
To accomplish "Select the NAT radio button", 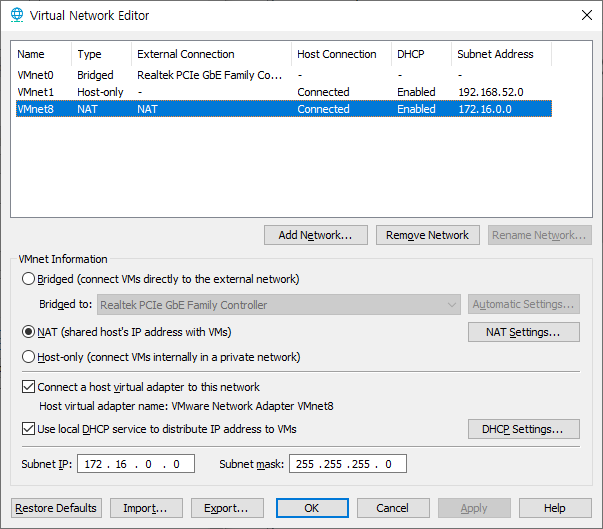I will click(x=28, y=332).
